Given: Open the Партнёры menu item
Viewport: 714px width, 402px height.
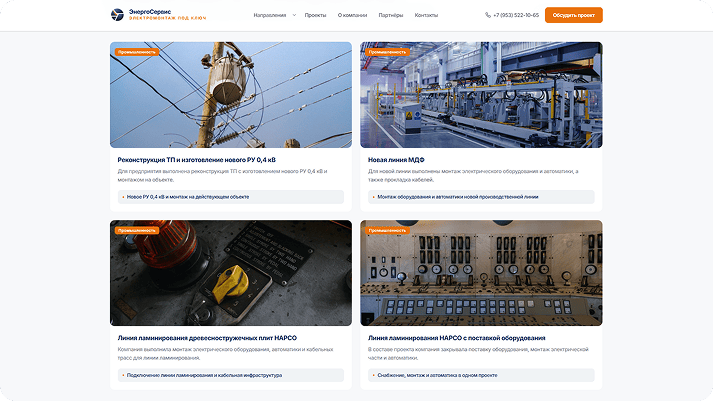Looking at the screenshot, I should [x=391, y=15].
